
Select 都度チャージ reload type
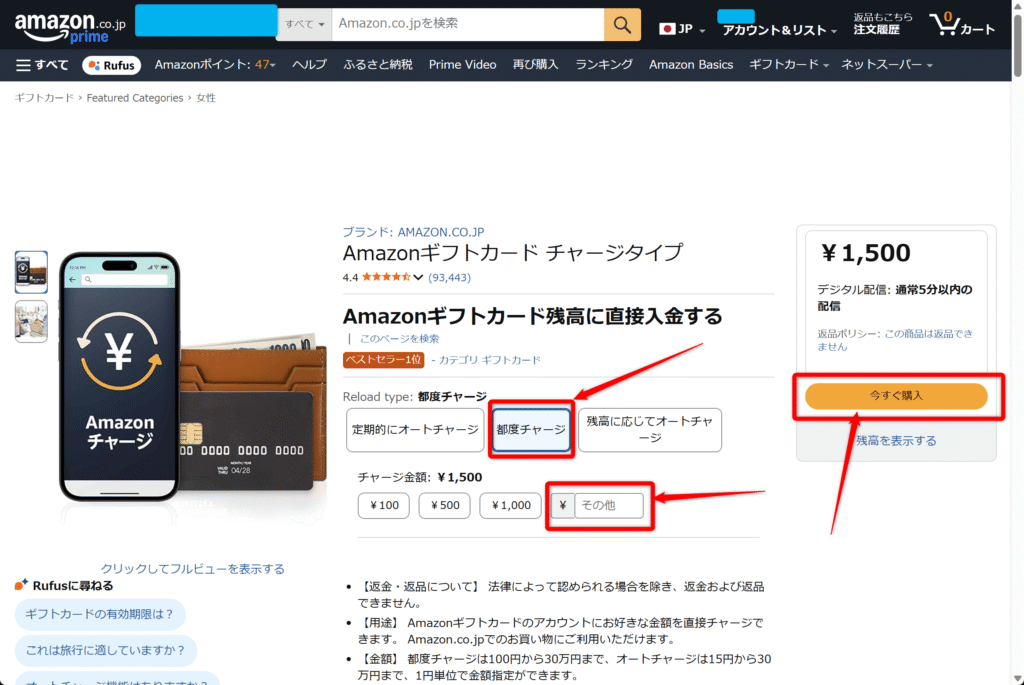[x=531, y=430]
